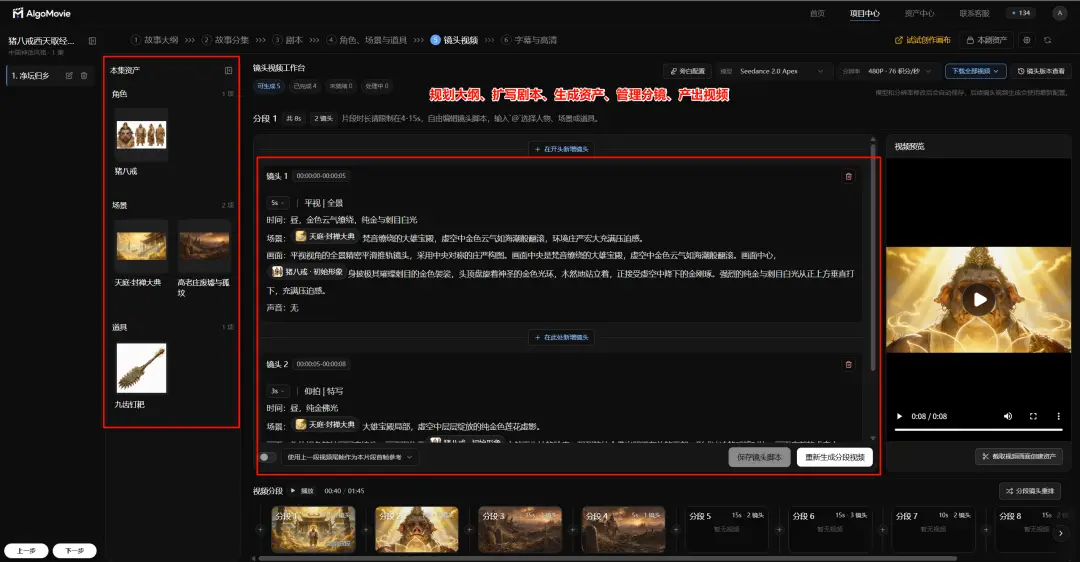Go to step 3 剧本
Image resolution: width=1080 pixels, height=562 pixels.
pyautogui.click(x=288, y=40)
